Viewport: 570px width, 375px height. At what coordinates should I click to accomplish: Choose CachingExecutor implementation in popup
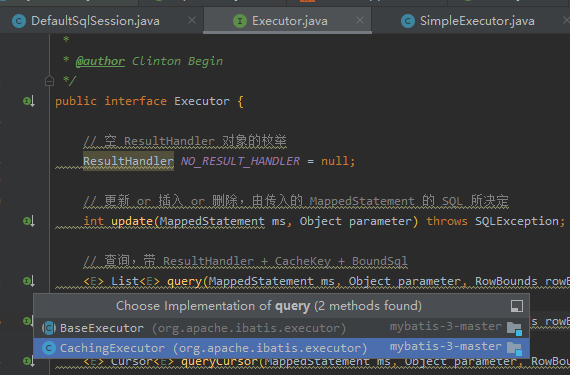pos(281,348)
